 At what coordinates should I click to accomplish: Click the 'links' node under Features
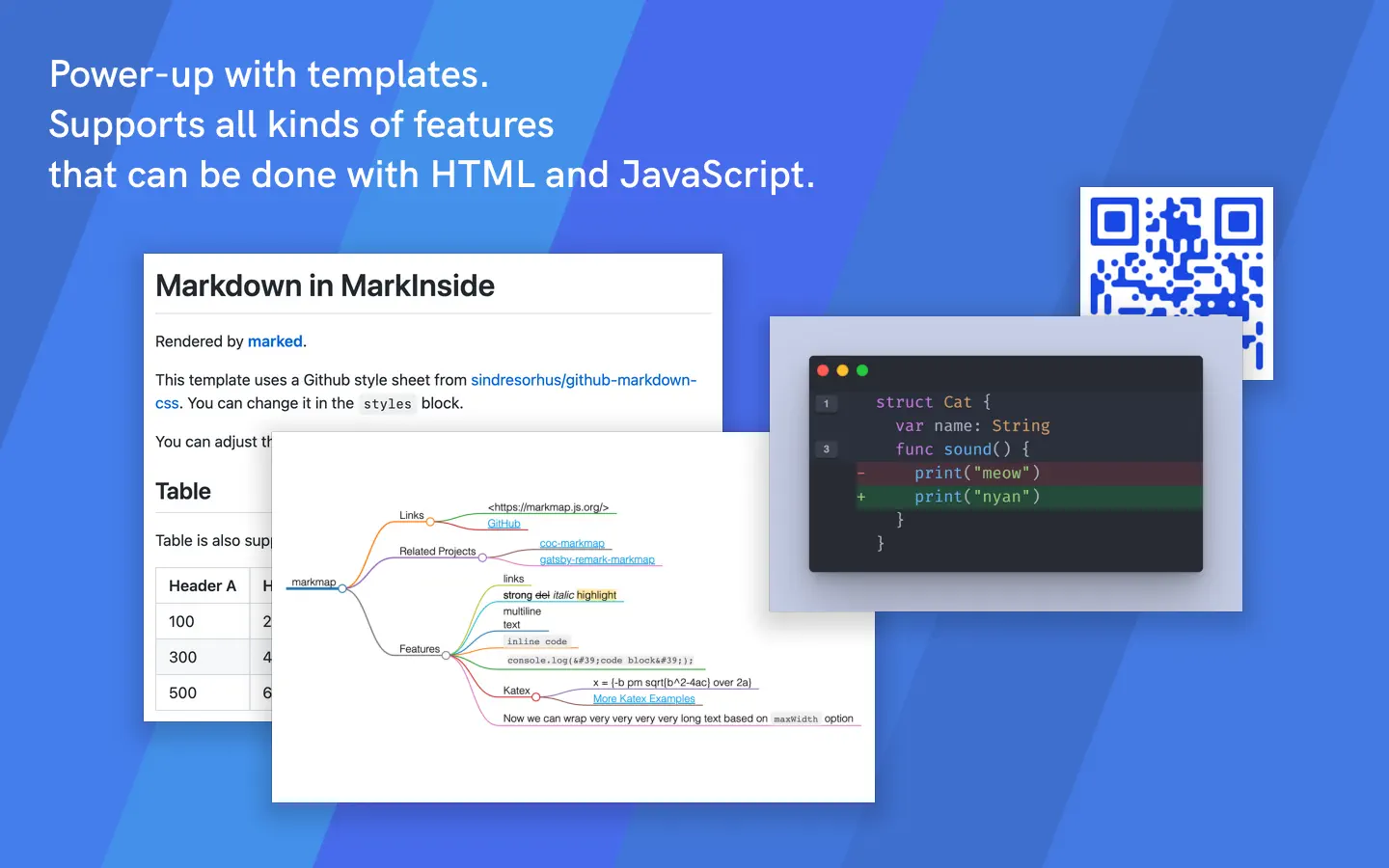[513, 579]
